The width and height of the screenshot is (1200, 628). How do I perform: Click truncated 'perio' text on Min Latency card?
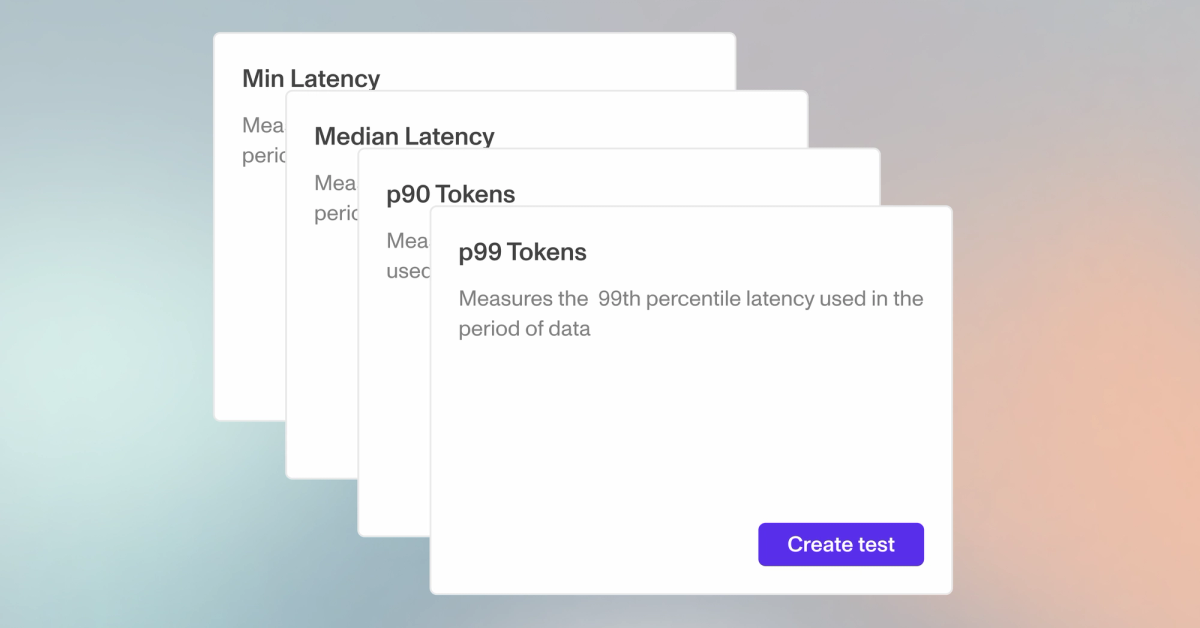click(264, 157)
